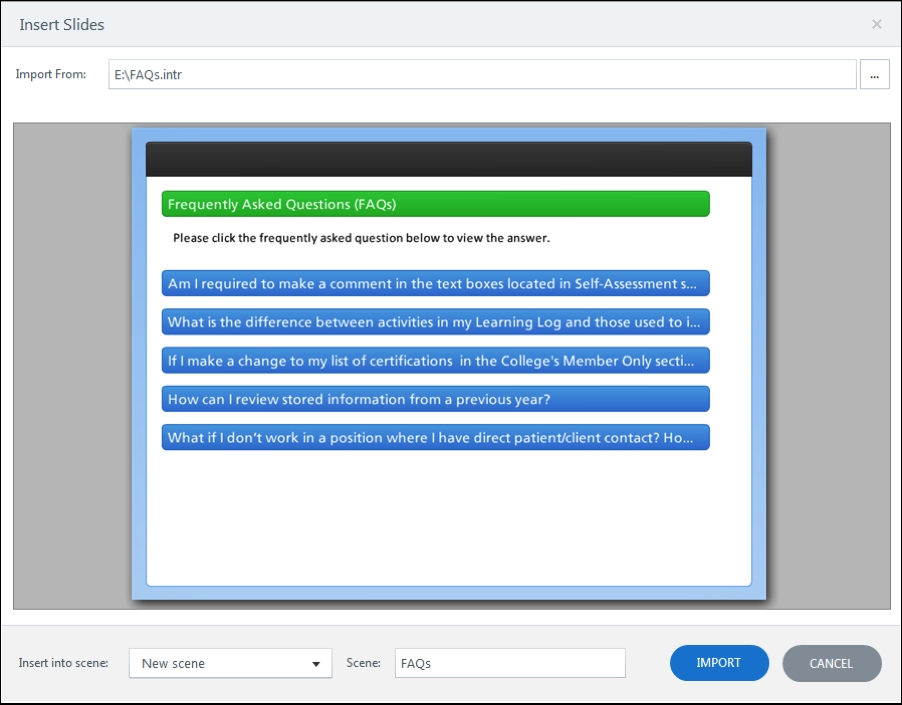902x705 pixels.
Task: Click the Scene name field FAQs
Action: (510, 663)
